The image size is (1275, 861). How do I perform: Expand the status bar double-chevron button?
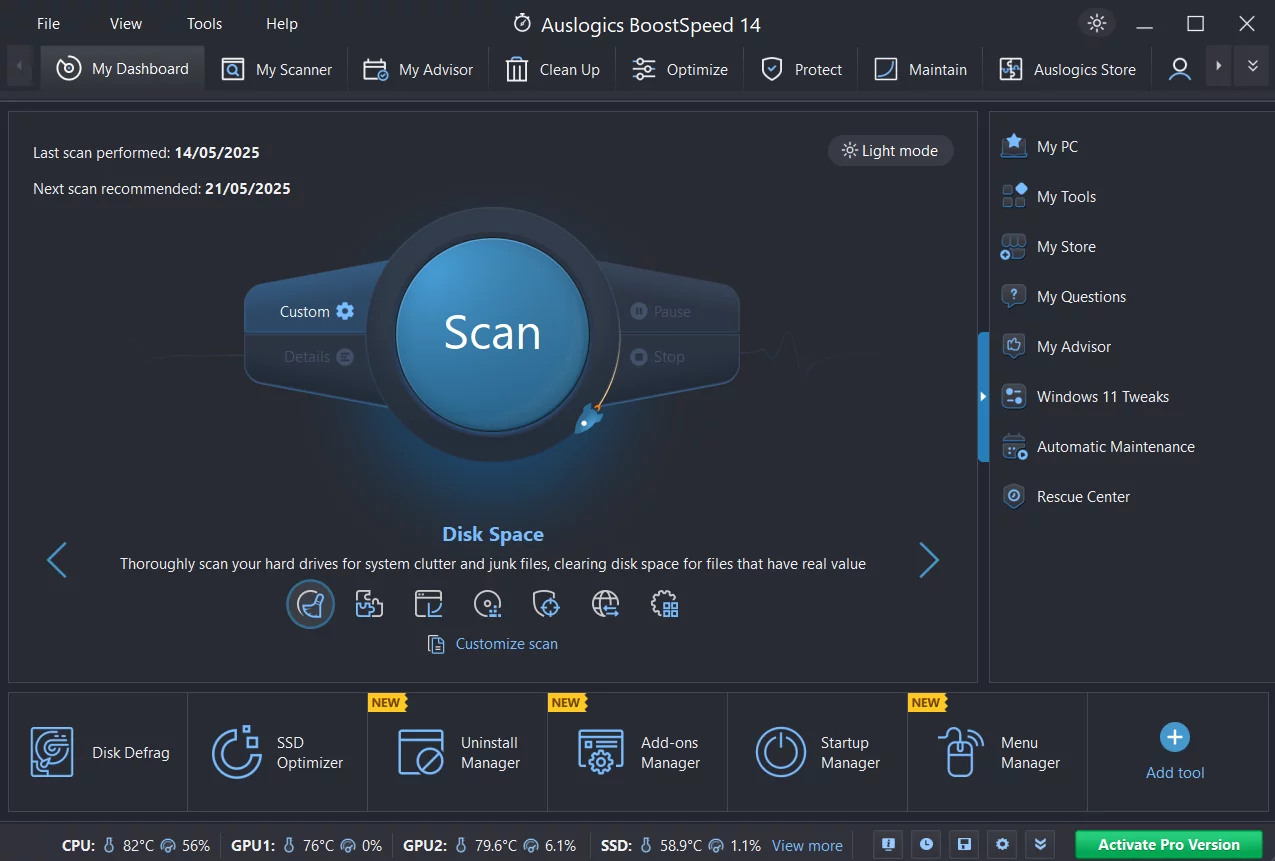tap(1040, 844)
